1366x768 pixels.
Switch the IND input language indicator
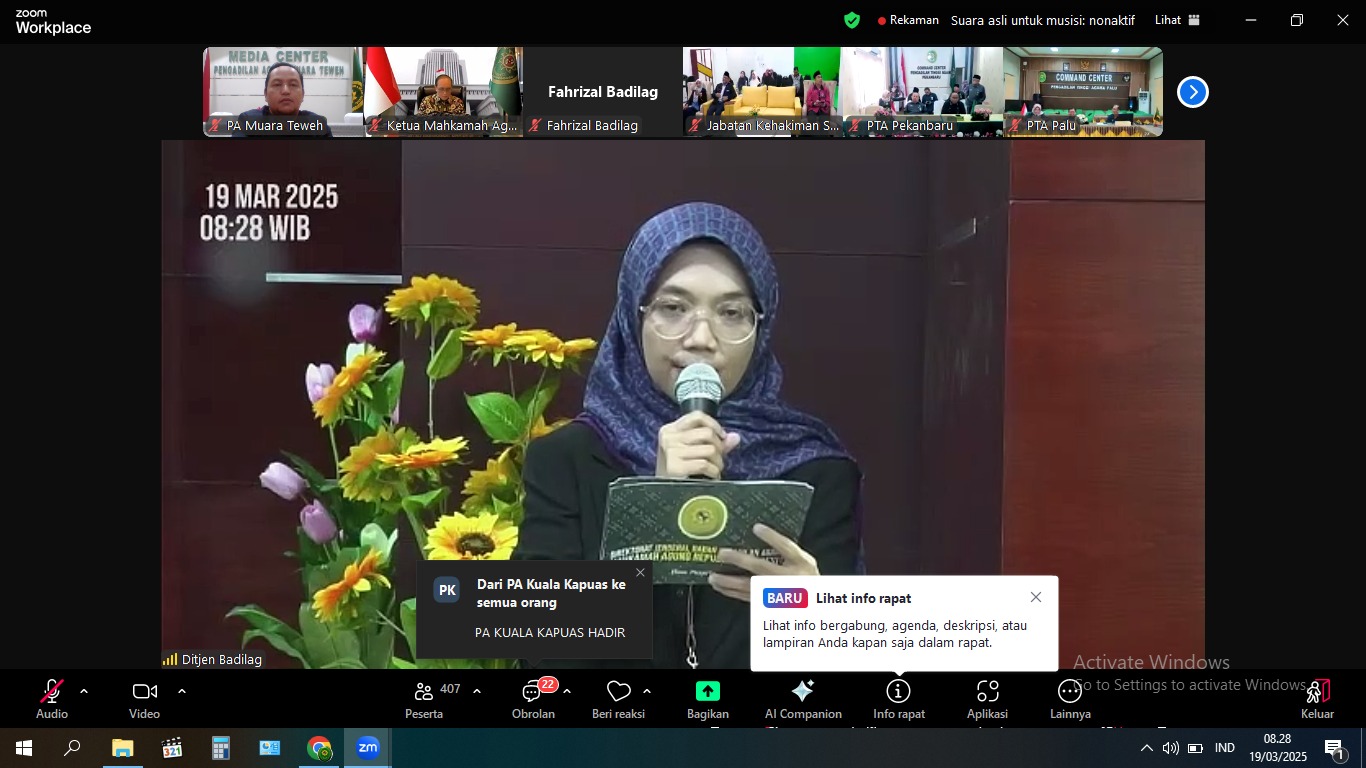click(x=1225, y=748)
